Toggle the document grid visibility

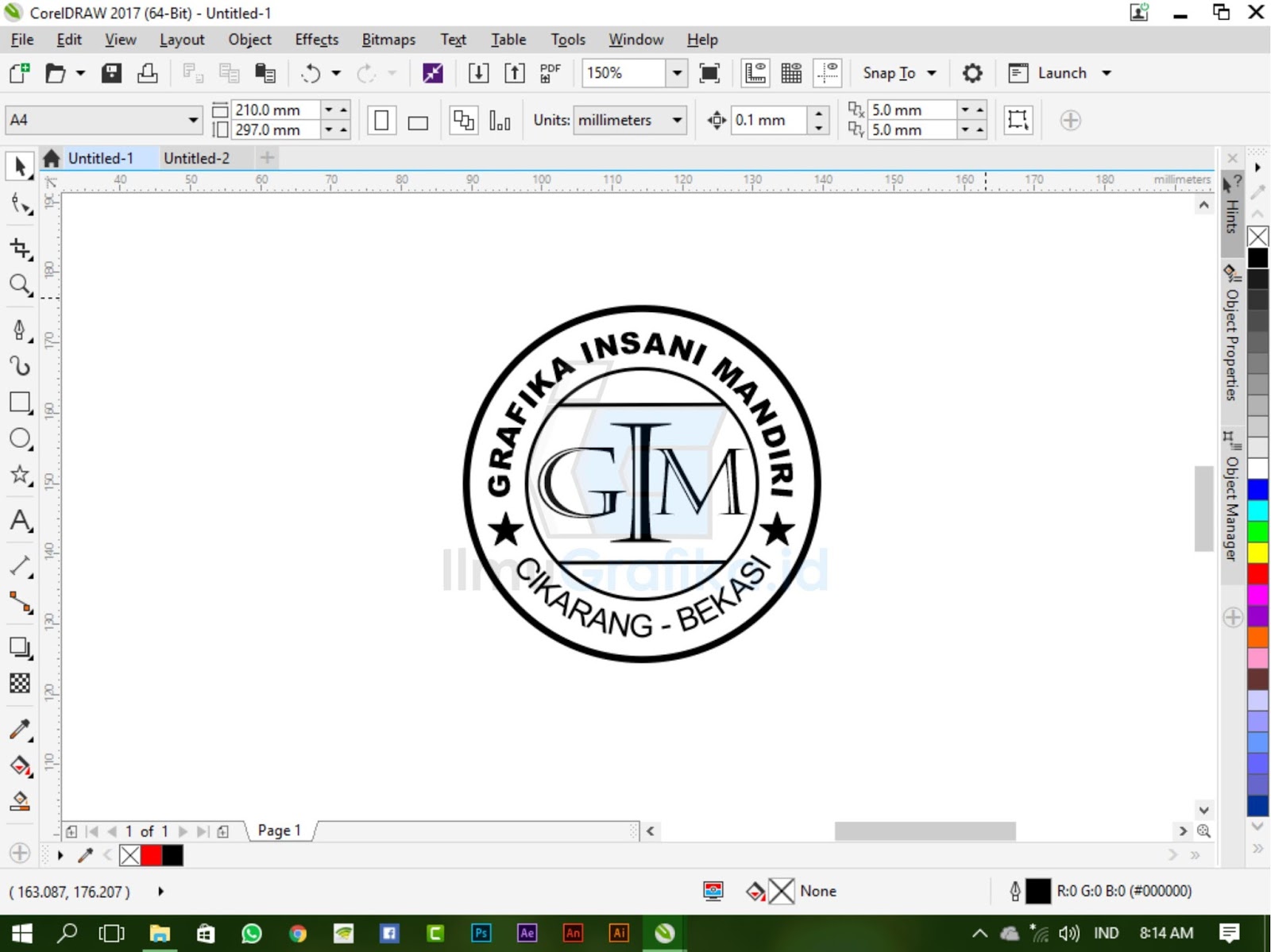791,72
